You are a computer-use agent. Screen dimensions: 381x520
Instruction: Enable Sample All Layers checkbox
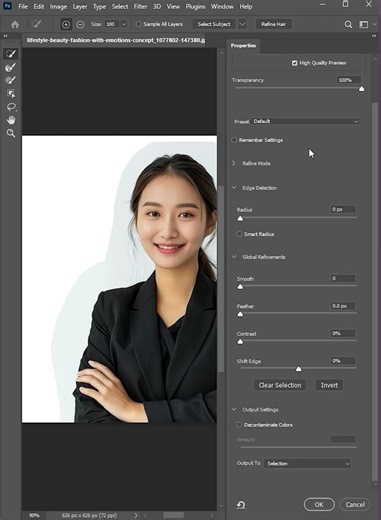(138, 24)
